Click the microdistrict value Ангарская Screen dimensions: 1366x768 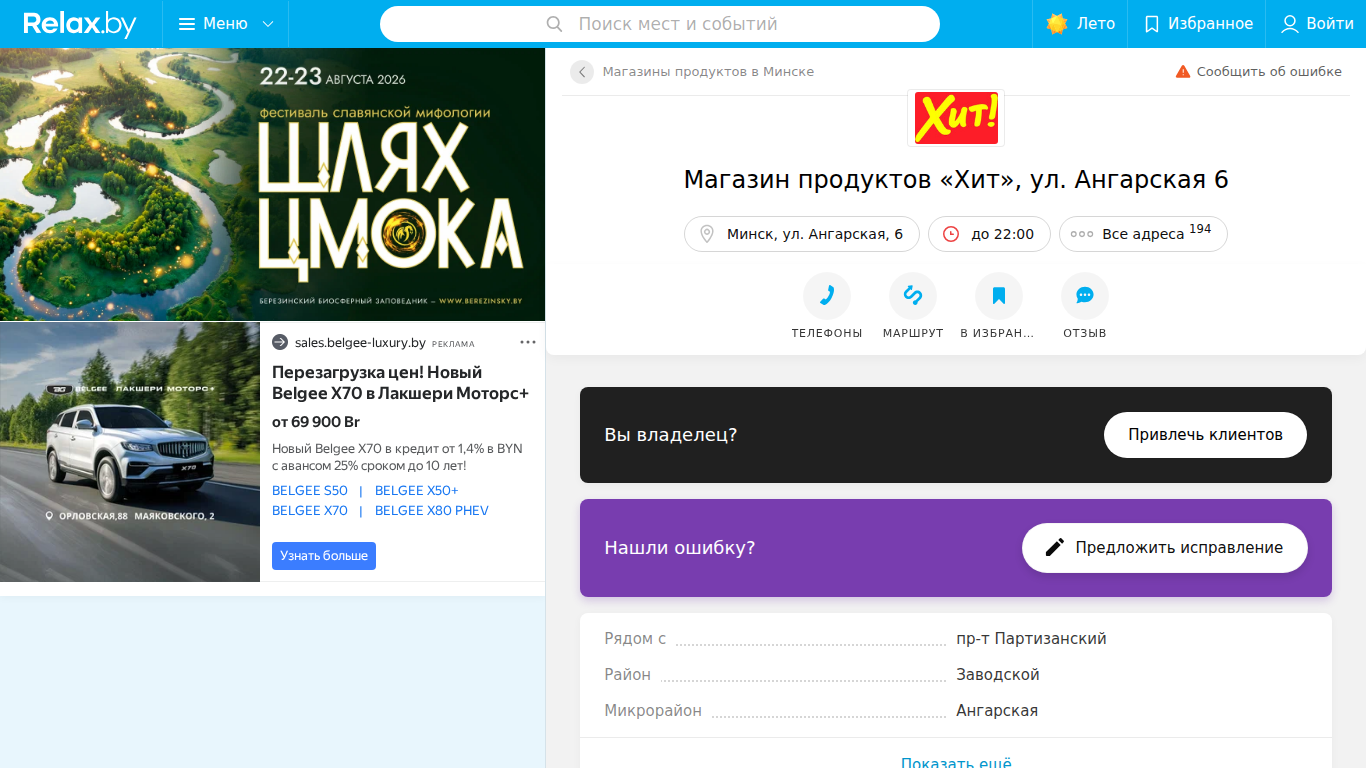[997, 711]
